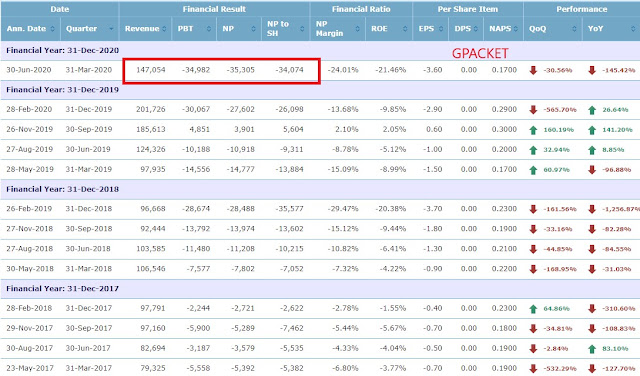Click the Financial Result group header
The width and height of the screenshot is (640, 376).
pyautogui.click(x=214, y=9)
